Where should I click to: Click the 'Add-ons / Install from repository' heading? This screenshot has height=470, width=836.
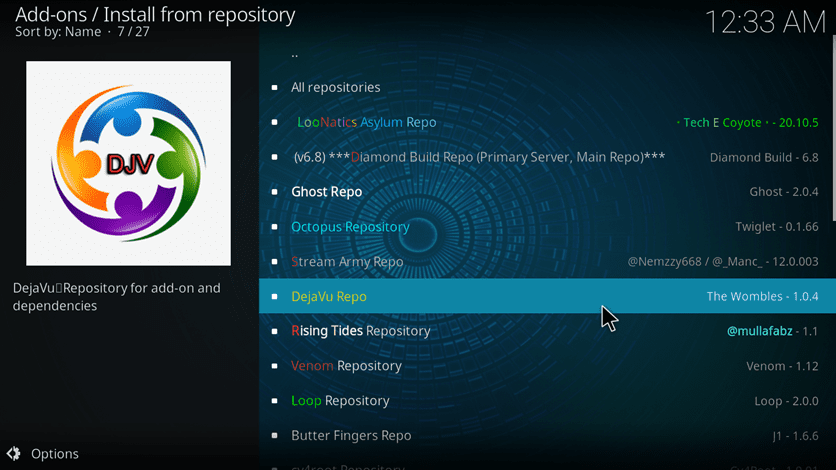(155, 14)
